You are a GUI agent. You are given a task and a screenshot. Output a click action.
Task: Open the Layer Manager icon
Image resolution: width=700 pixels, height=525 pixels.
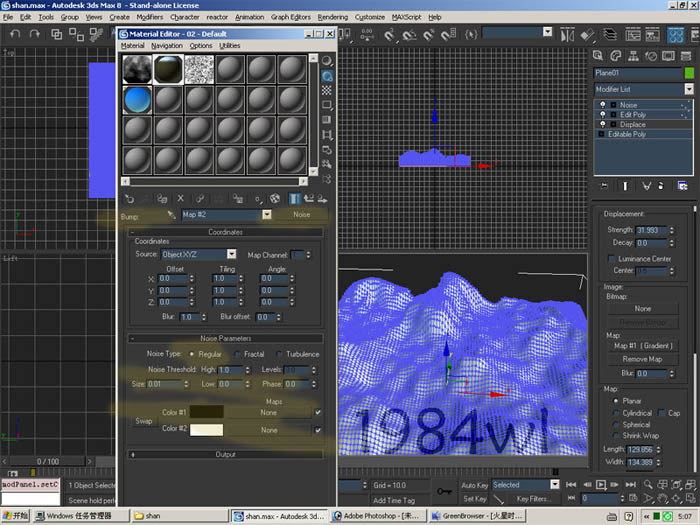pyautogui.click(x=610, y=34)
